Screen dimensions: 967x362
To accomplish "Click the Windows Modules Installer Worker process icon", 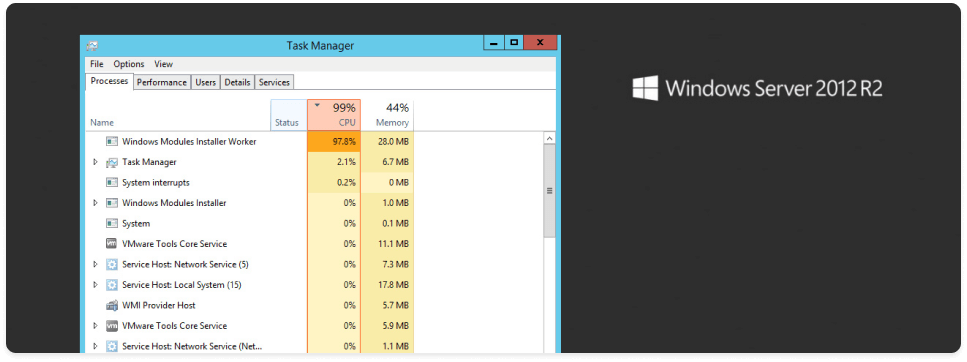I will pyautogui.click(x=112, y=141).
